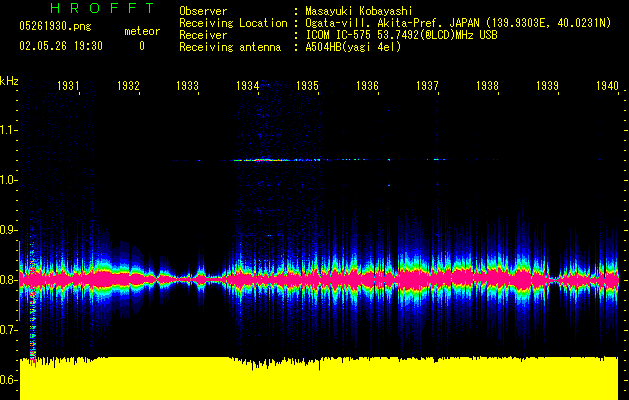
Task: Click the 1936 time axis marker
Action: (367, 85)
